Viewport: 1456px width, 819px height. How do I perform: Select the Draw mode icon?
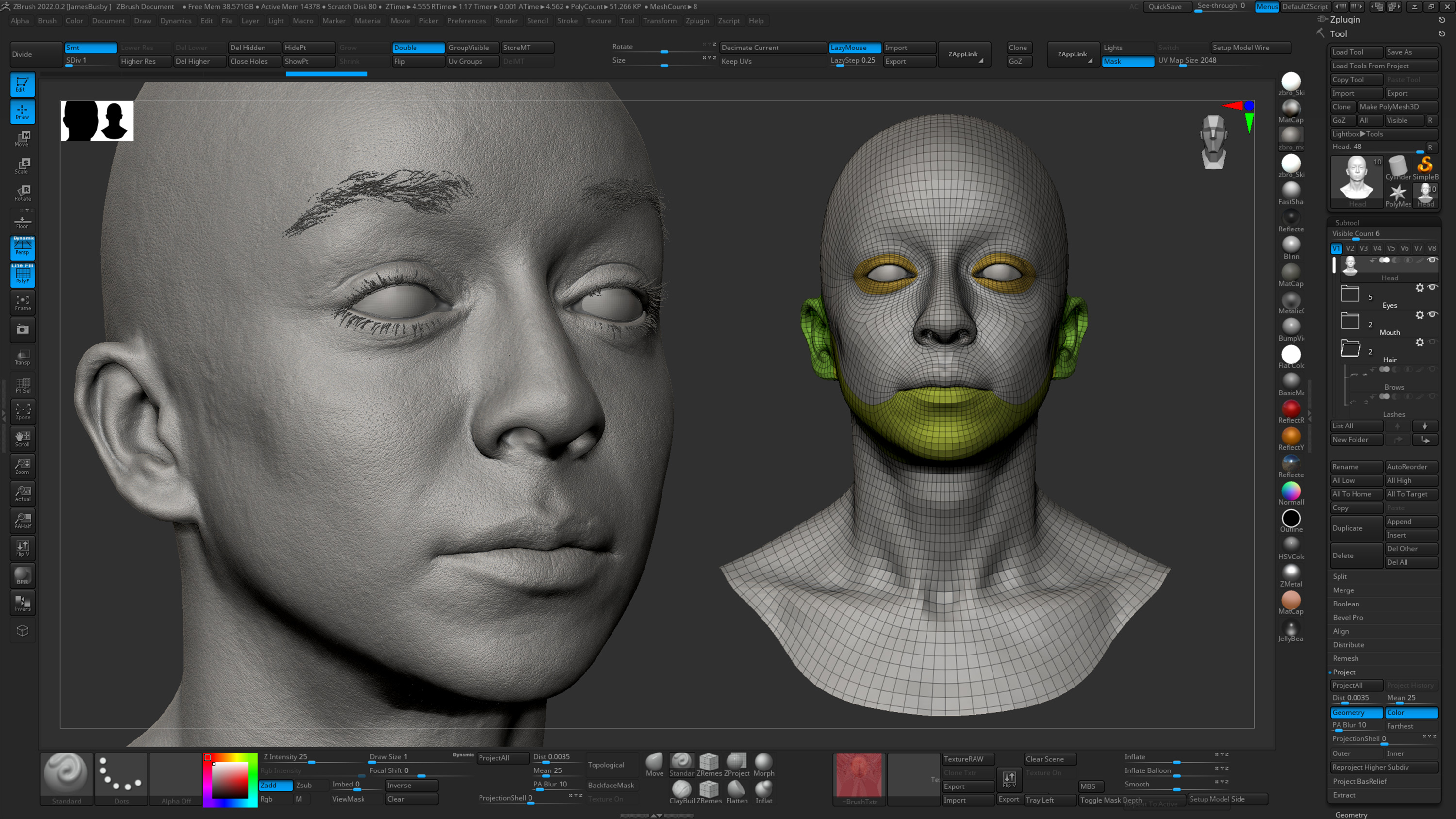pos(23,112)
